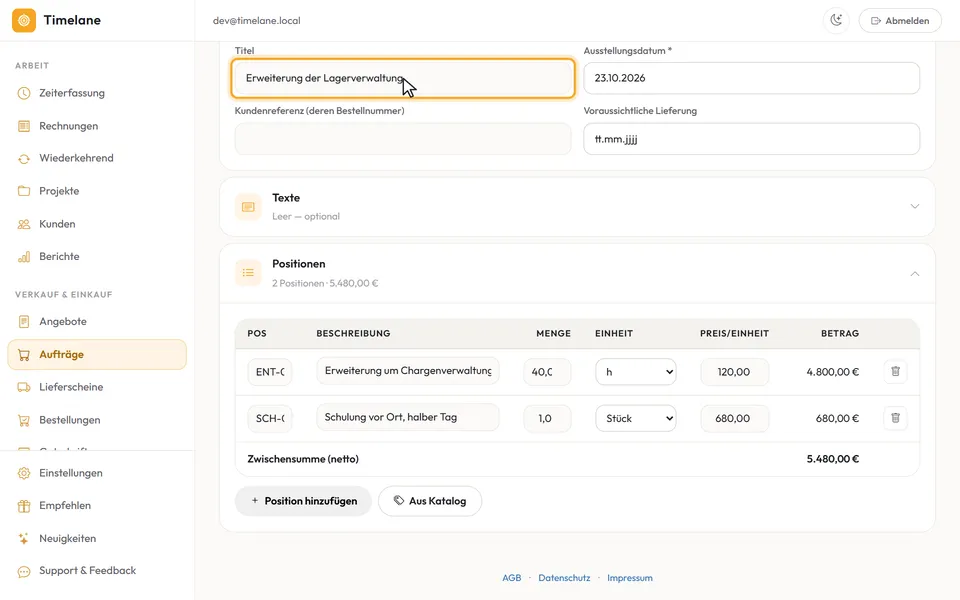Click the Aufträge shopping cart icon
Image resolution: width=960 pixels, height=600 pixels.
(24, 354)
